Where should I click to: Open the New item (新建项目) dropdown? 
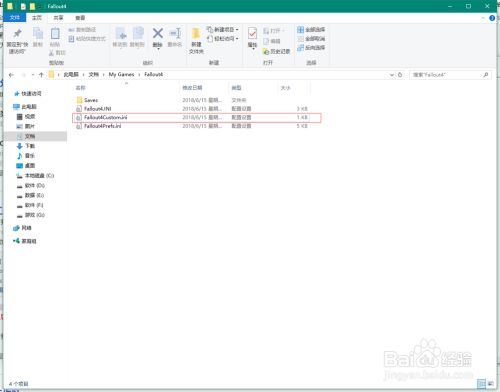(x=222, y=30)
